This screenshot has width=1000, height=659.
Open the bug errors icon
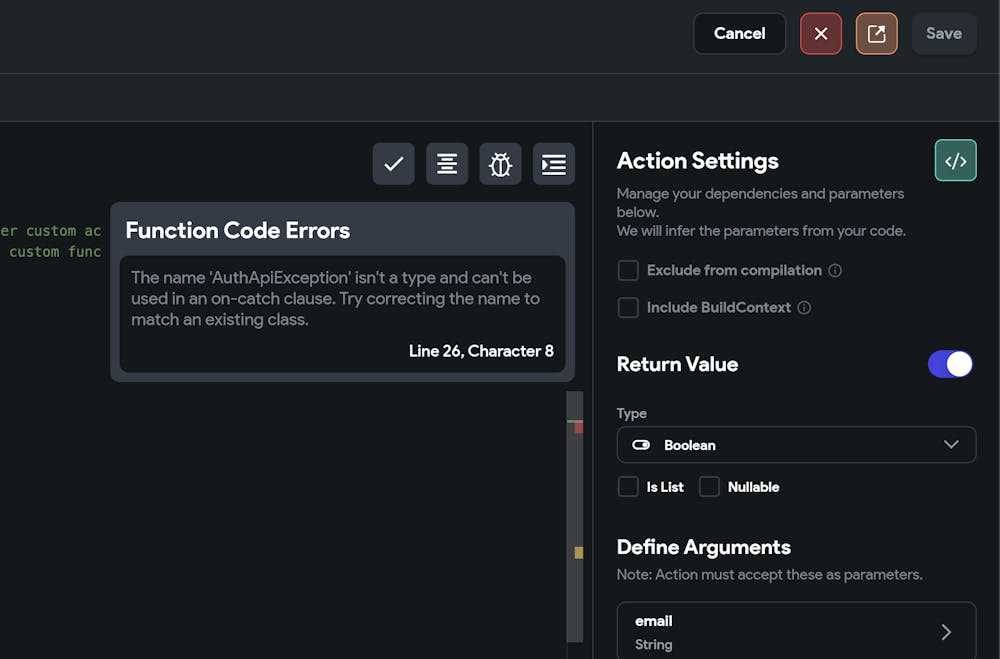[x=500, y=164]
